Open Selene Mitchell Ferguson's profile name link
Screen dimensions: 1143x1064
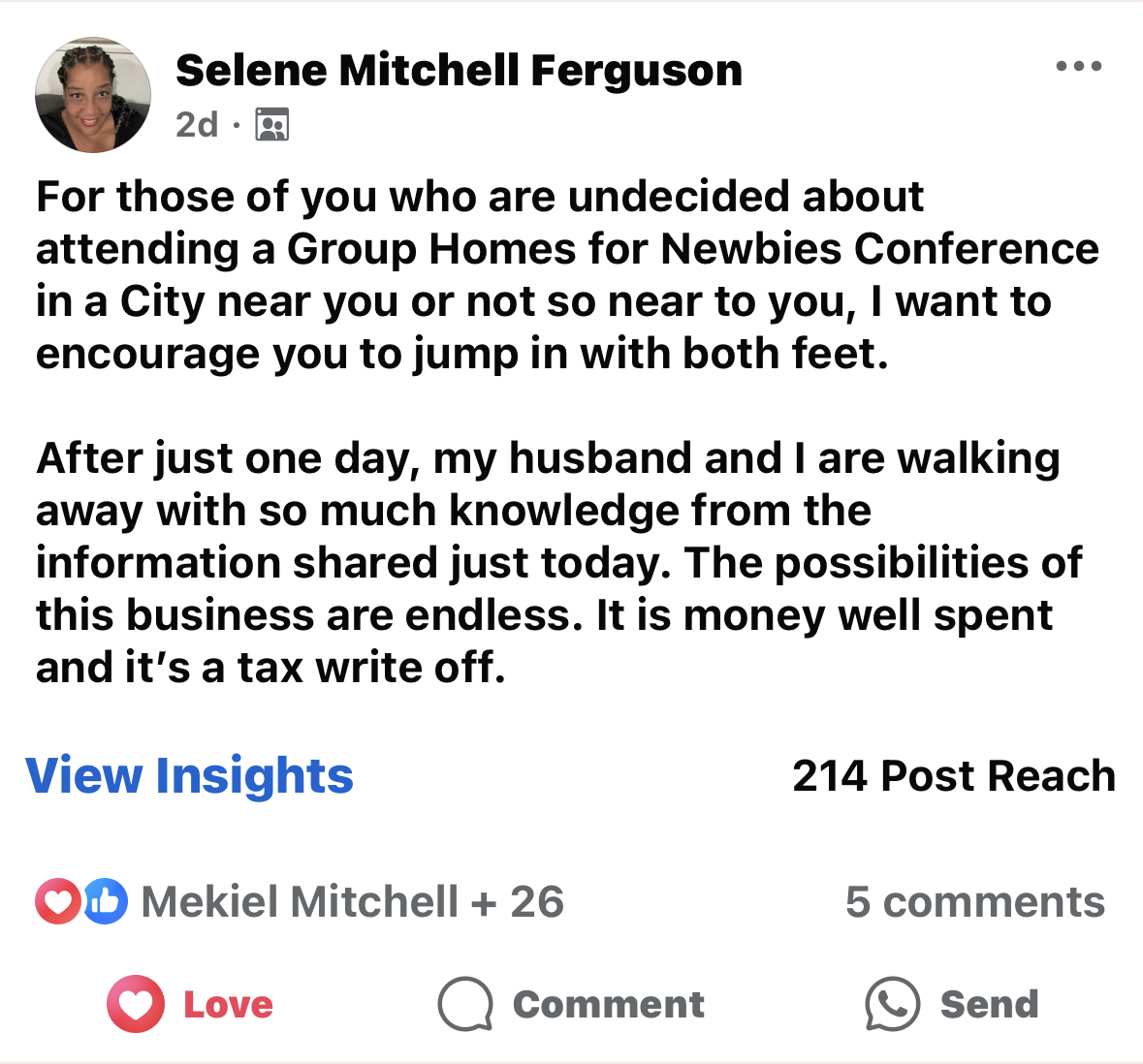[x=459, y=71]
